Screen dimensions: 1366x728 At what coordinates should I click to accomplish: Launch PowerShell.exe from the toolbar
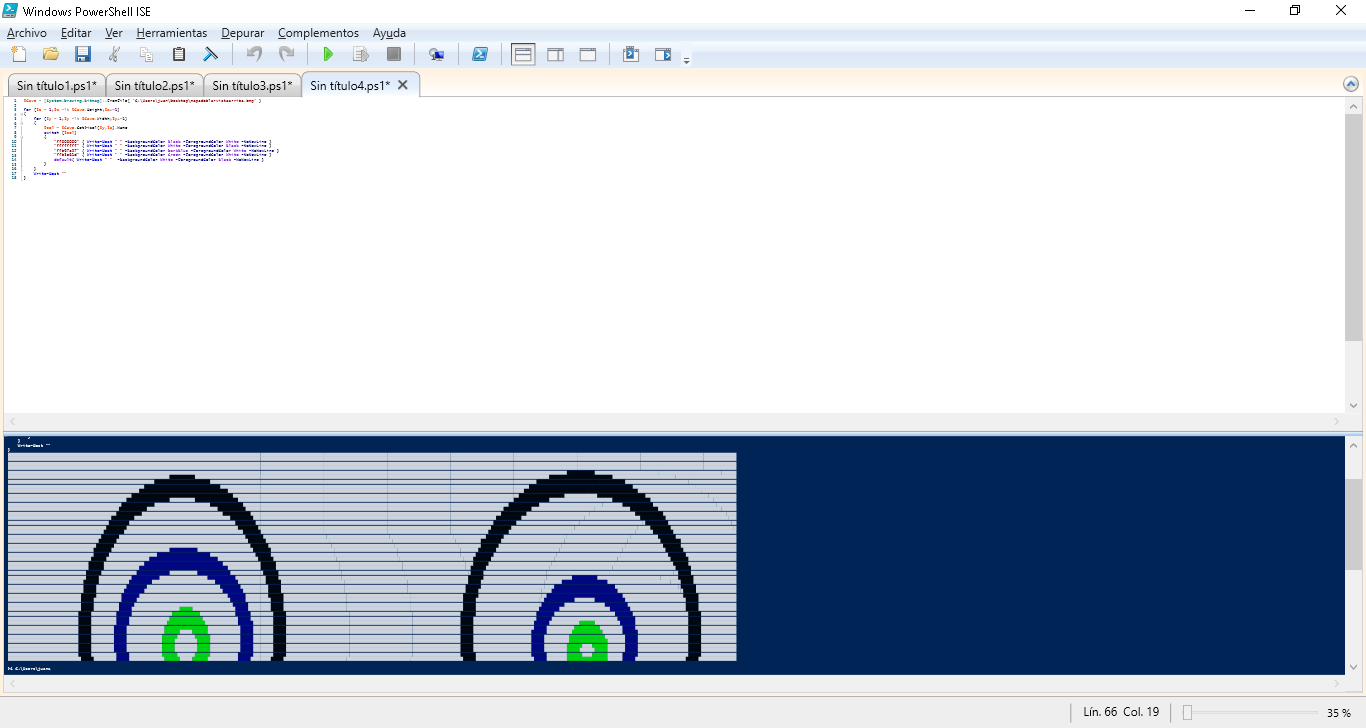[480, 54]
